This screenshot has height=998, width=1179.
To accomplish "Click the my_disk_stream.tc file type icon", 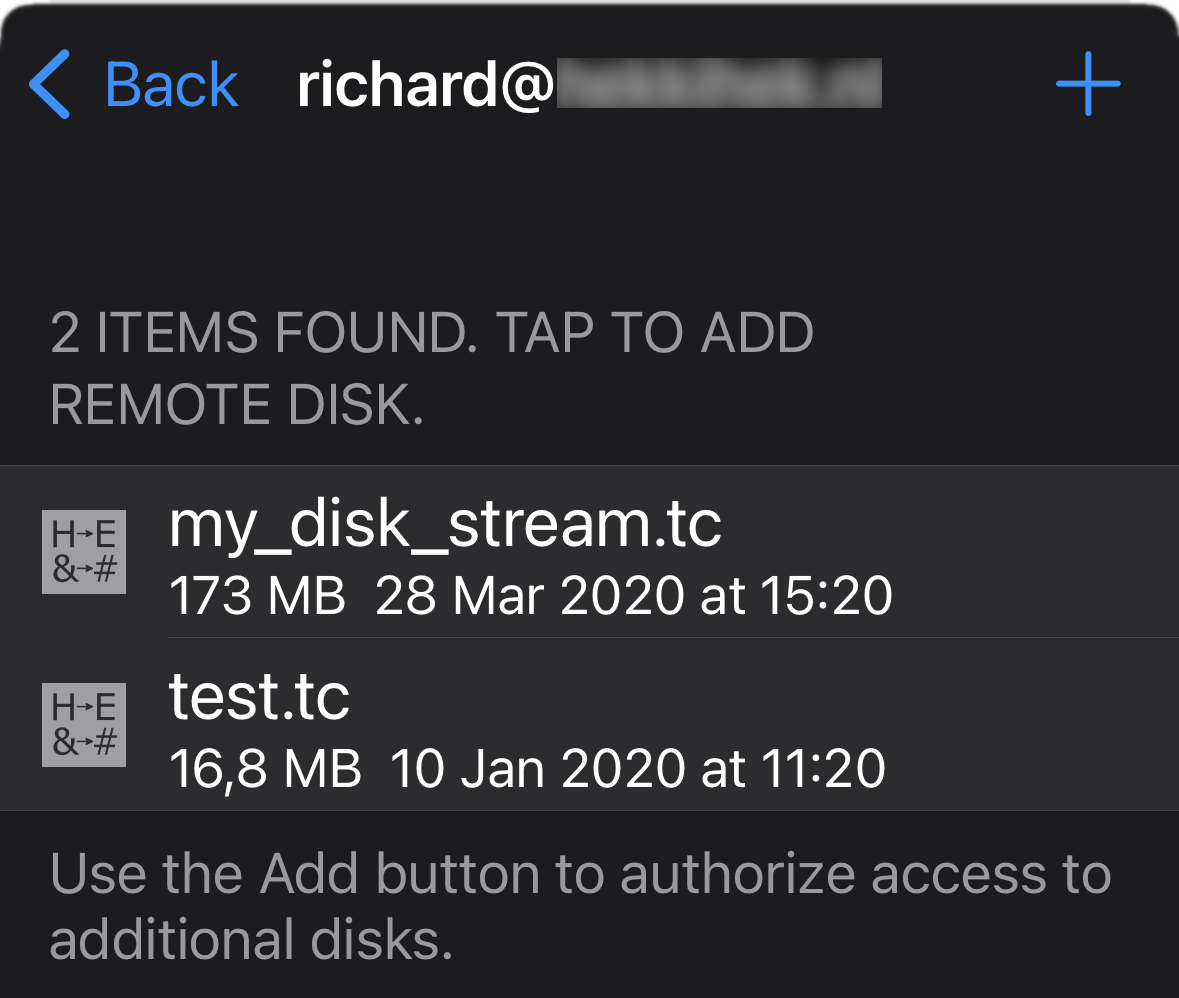I will [x=84, y=552].
